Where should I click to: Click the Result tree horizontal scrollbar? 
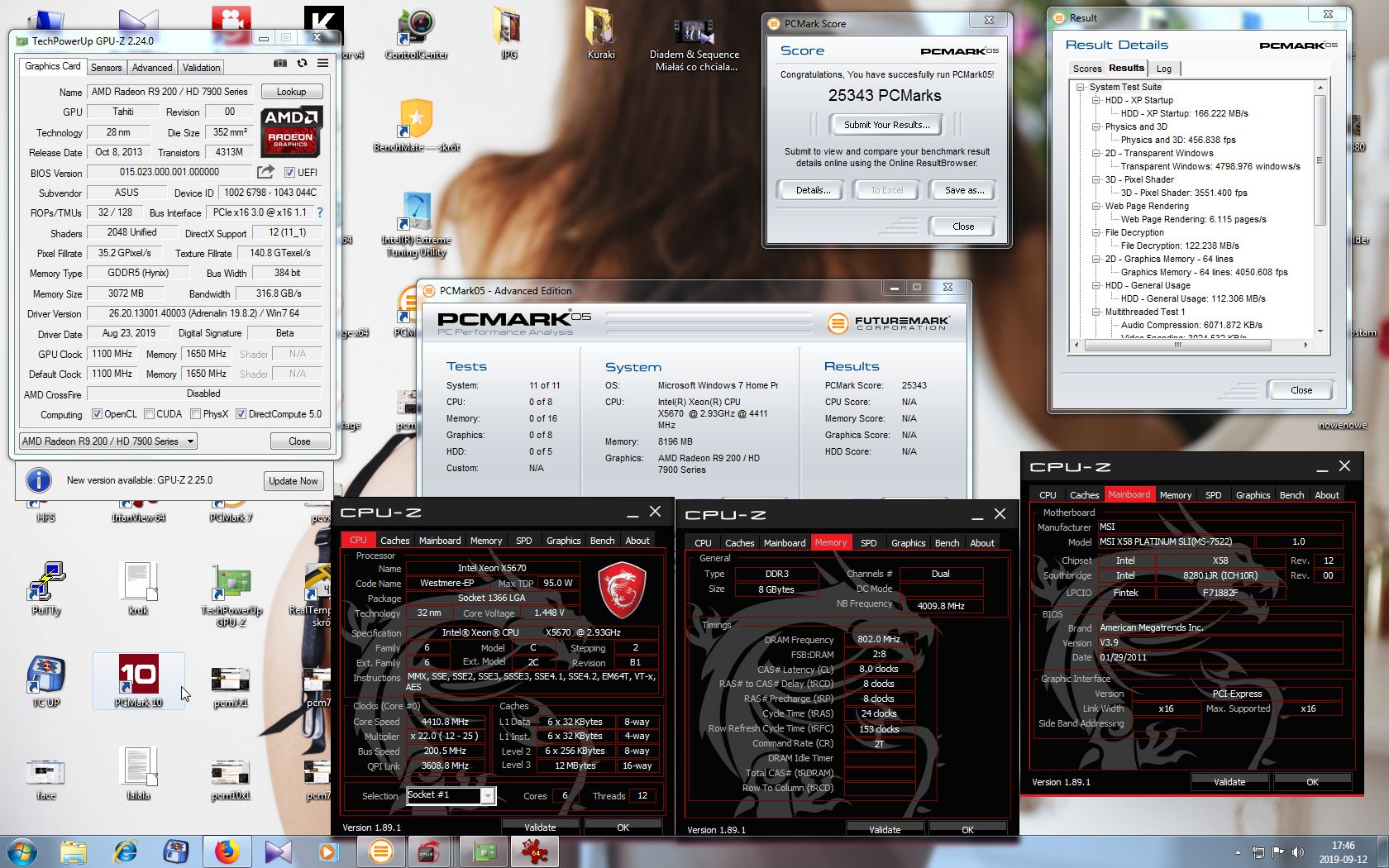point(1191,345)
